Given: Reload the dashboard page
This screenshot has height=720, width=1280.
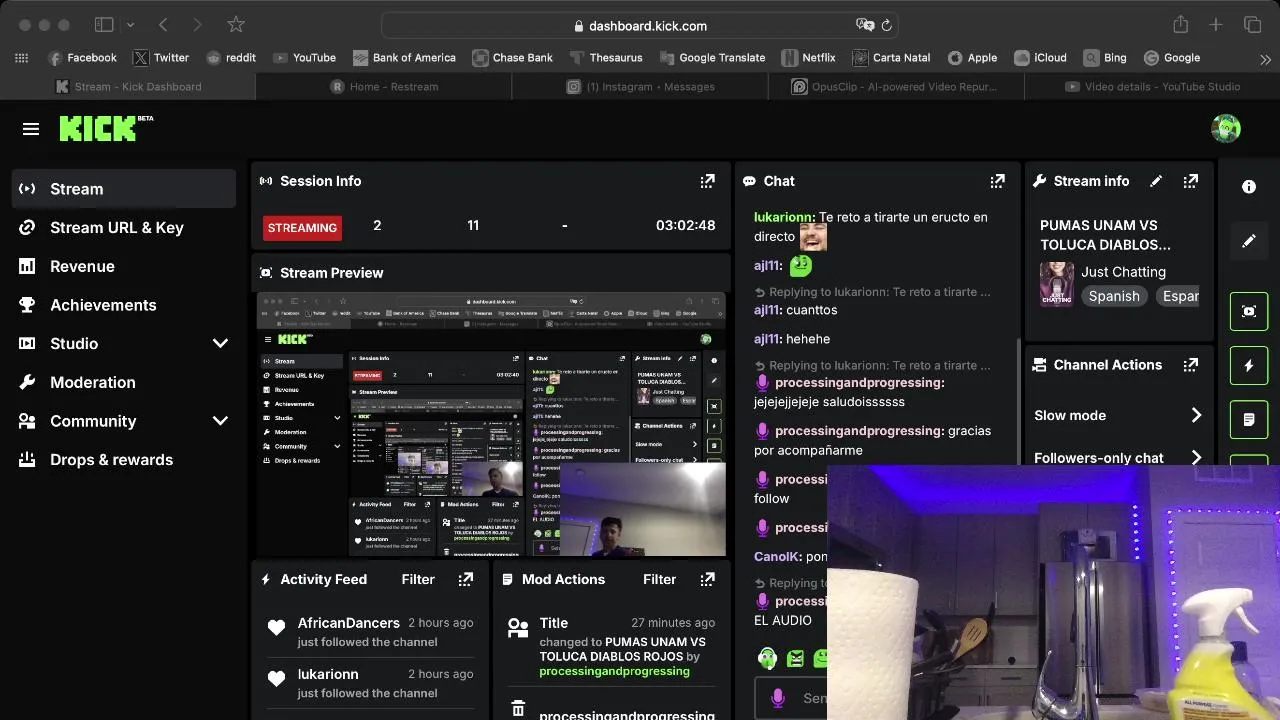Looking at the screenshot, I should click(x=887, y=26).
